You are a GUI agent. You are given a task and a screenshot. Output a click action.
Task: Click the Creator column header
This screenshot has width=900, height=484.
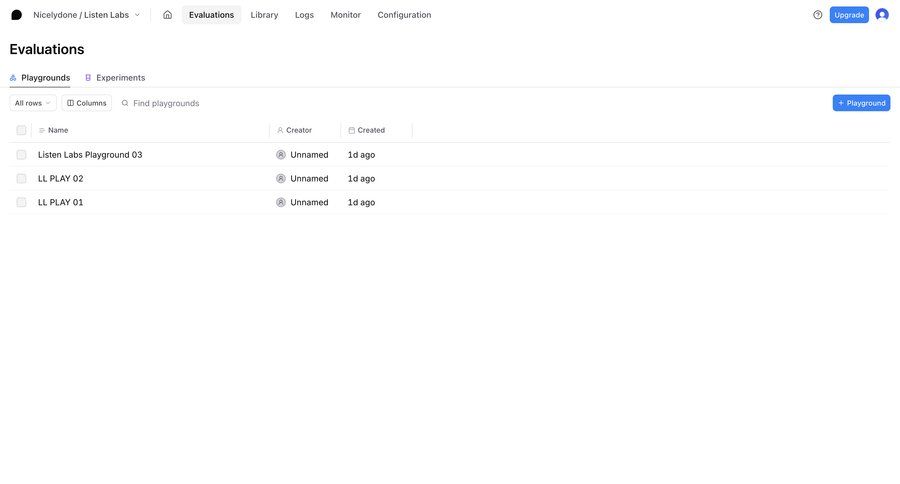298,130
